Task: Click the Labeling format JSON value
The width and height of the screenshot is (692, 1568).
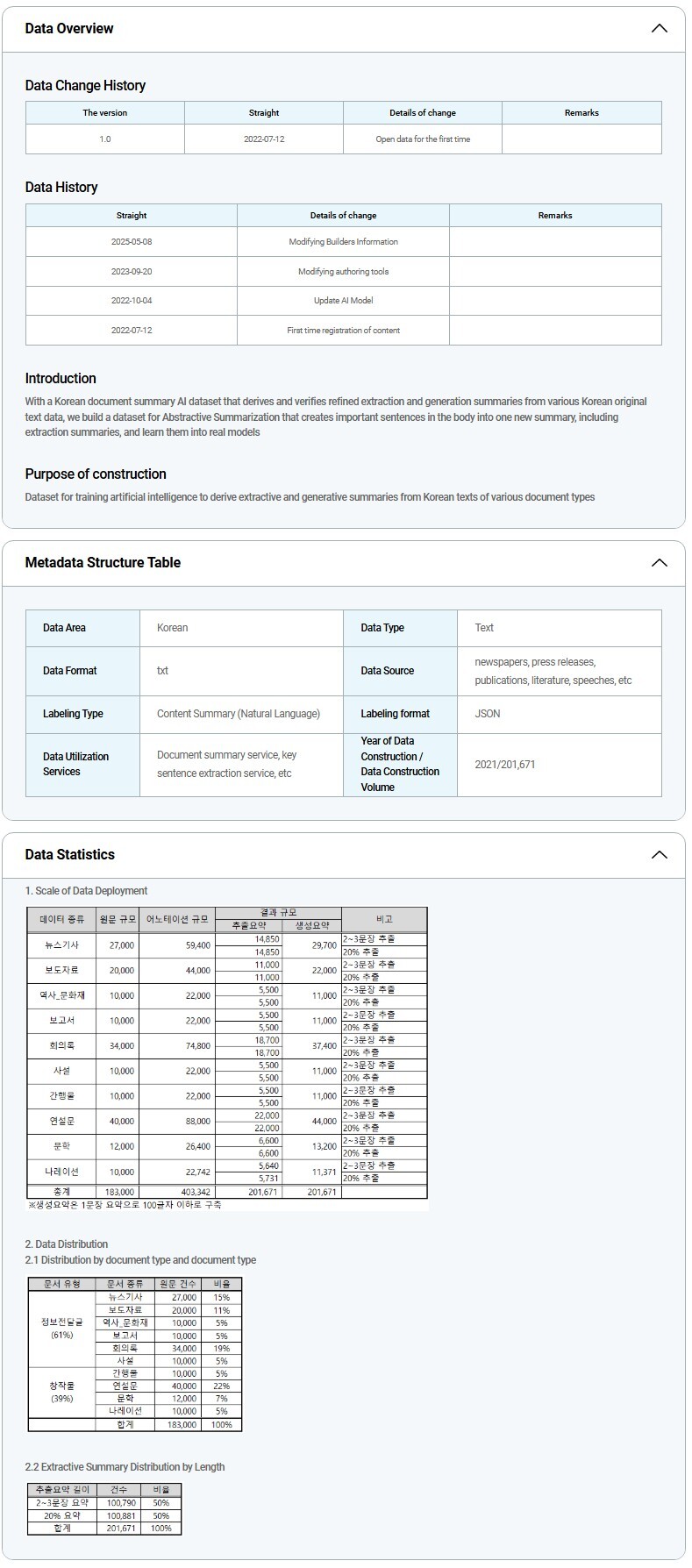Action: 488,714
